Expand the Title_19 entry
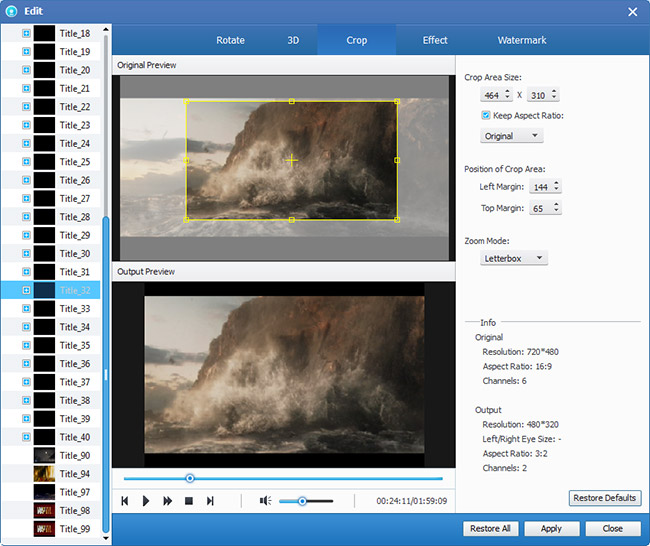 pos(26,51)
